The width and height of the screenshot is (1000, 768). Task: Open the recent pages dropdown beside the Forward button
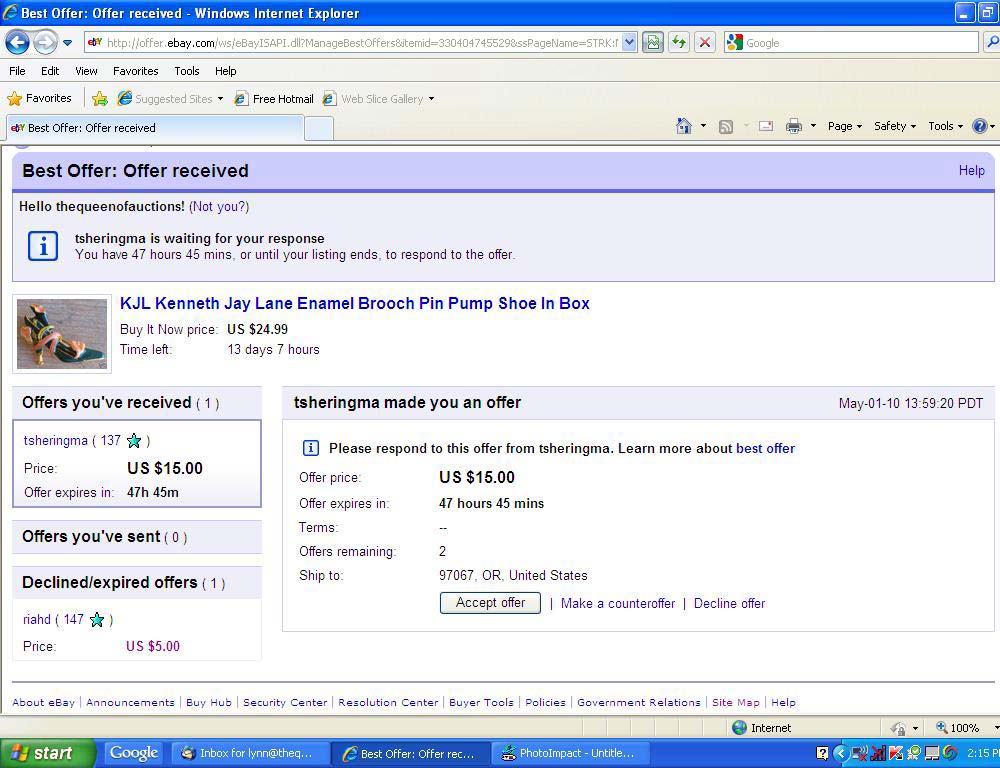click(68, 43)
